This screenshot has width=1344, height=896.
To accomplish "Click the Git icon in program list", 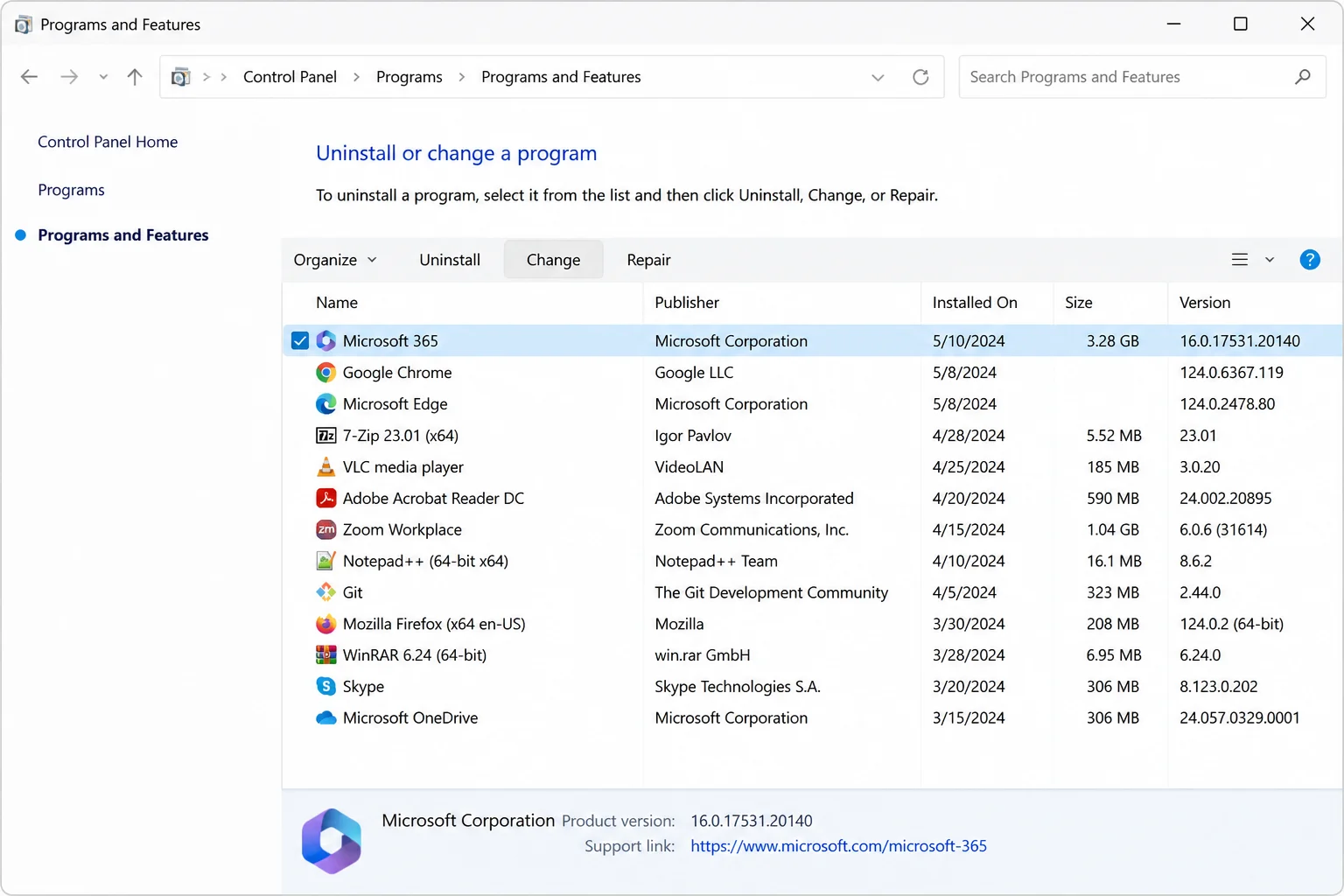I will point(326,592).
